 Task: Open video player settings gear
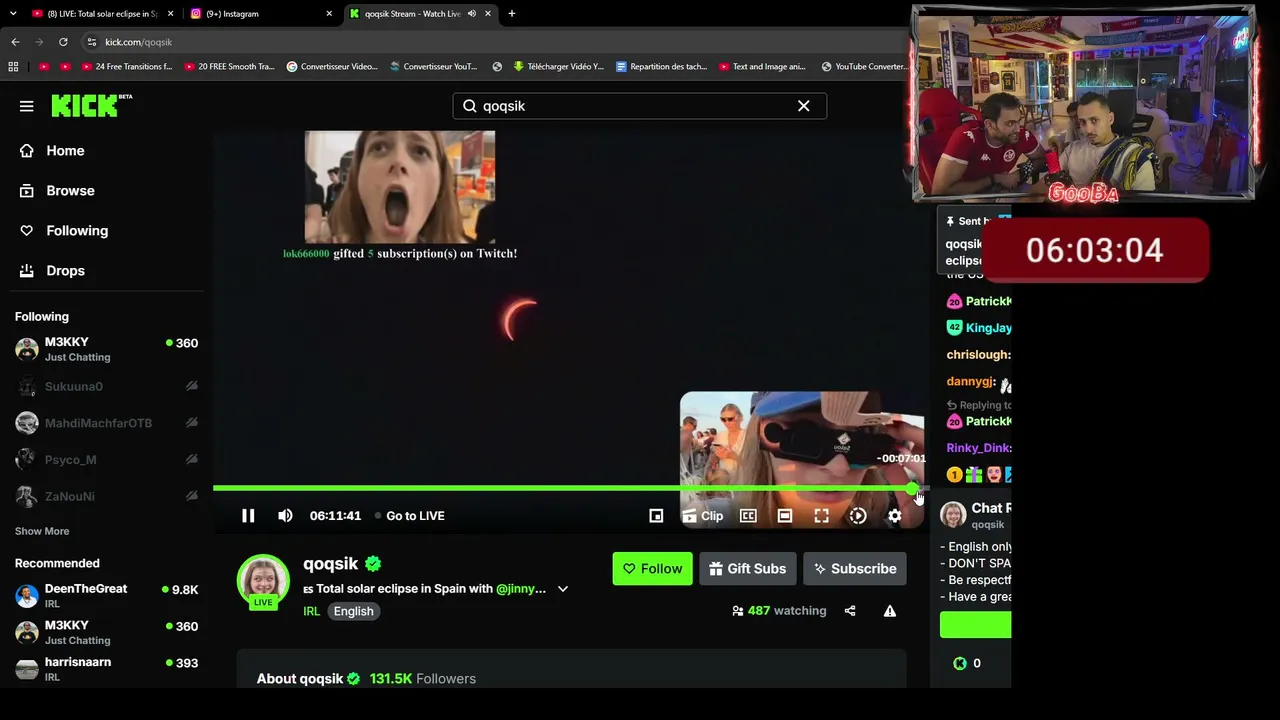click(894, 516)
